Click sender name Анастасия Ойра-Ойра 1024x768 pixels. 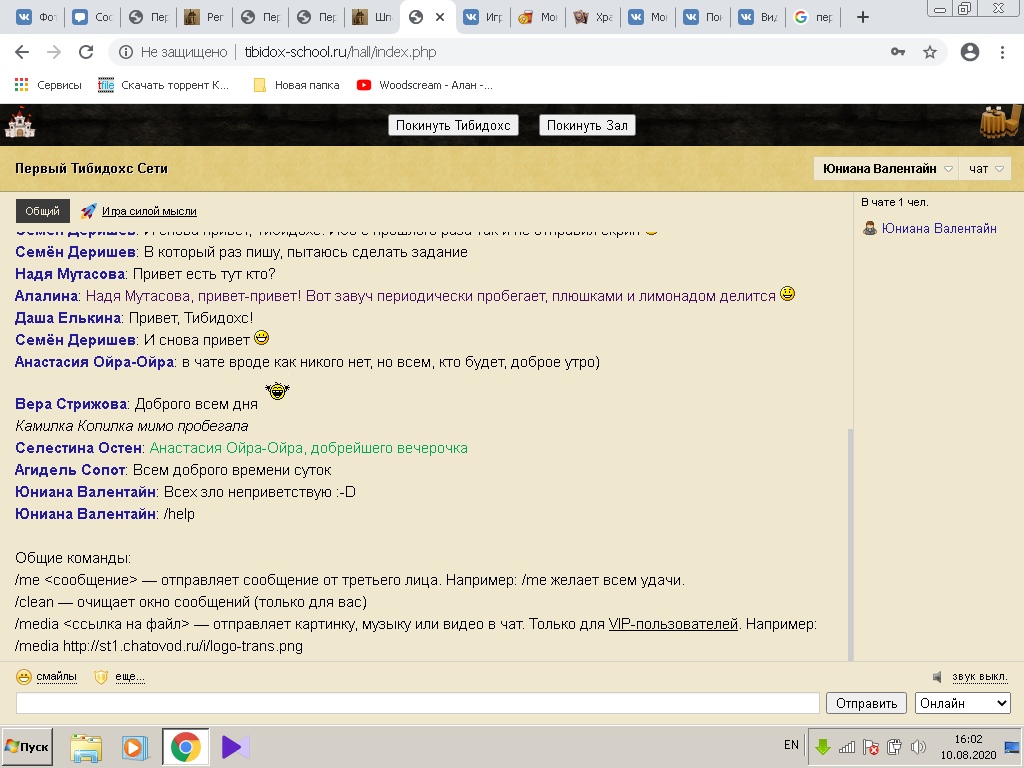pos(95,362)
